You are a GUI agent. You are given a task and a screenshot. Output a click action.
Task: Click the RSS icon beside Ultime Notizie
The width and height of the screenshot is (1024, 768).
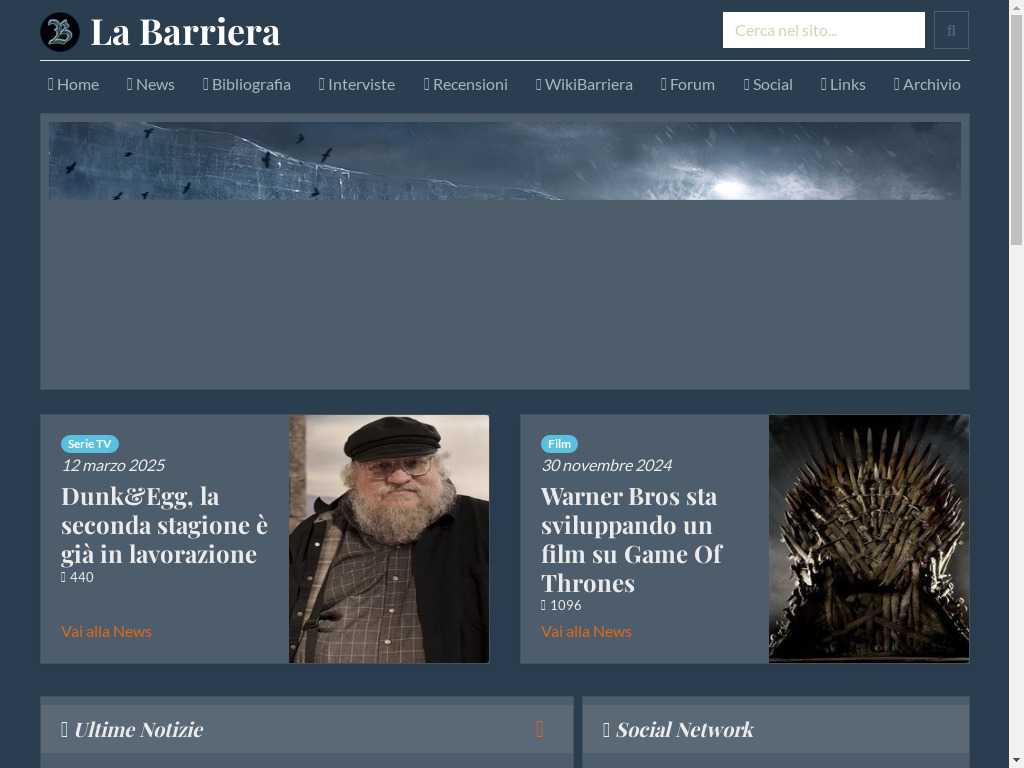539,729
